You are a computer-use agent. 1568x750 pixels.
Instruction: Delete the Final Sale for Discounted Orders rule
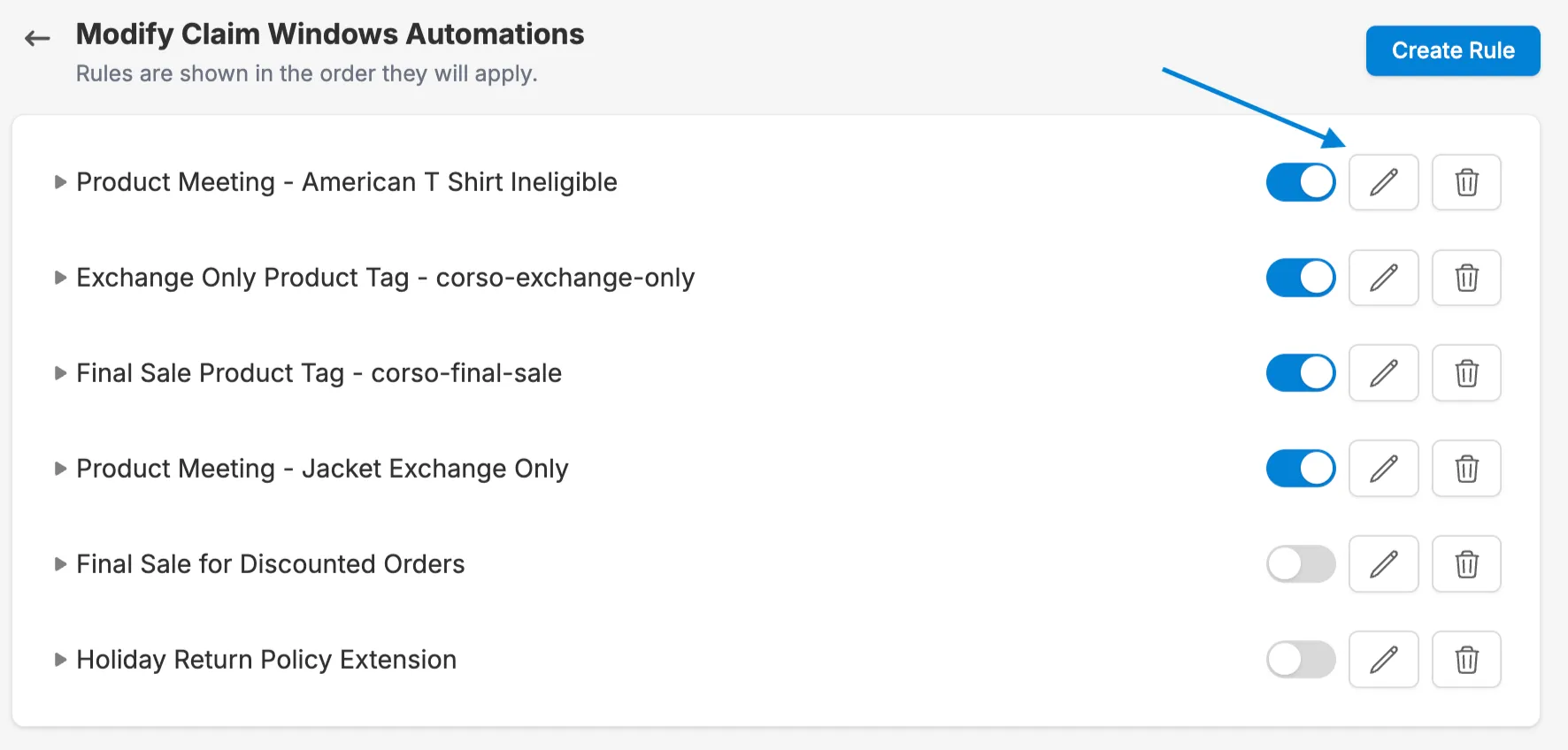[1465, 563]
